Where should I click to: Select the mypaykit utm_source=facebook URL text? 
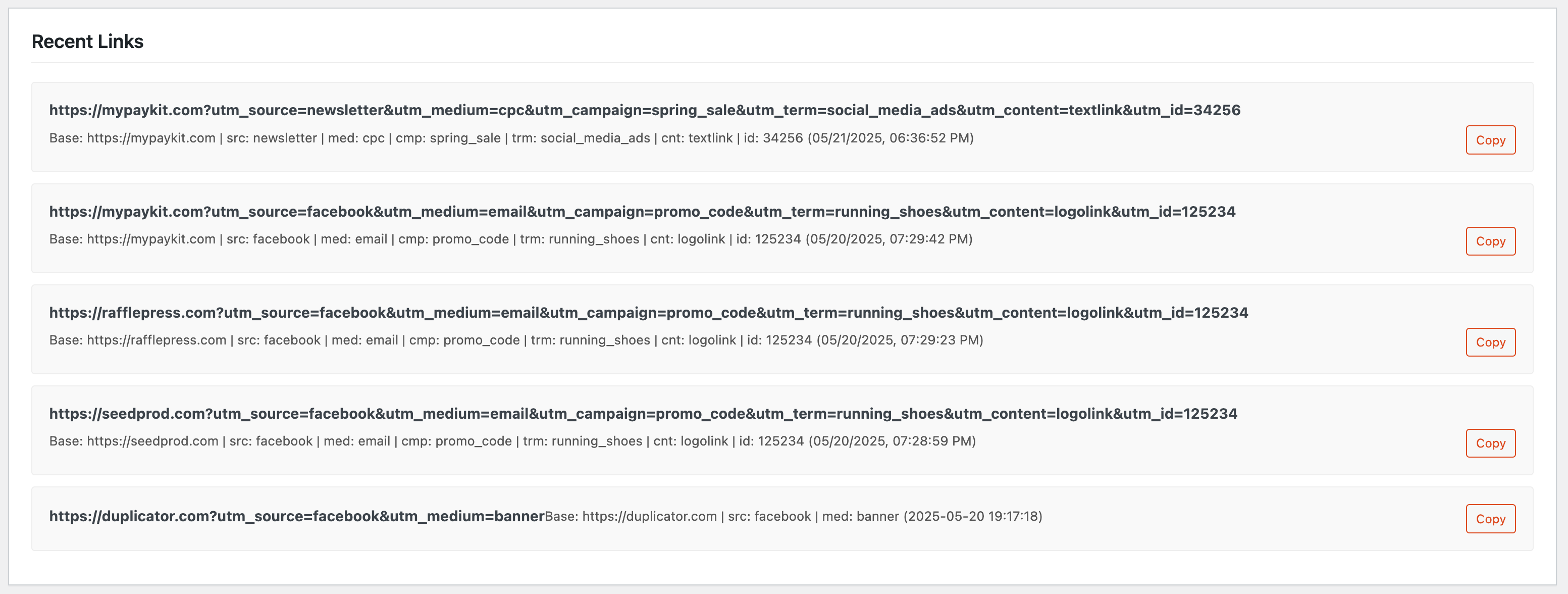(642, 212)
